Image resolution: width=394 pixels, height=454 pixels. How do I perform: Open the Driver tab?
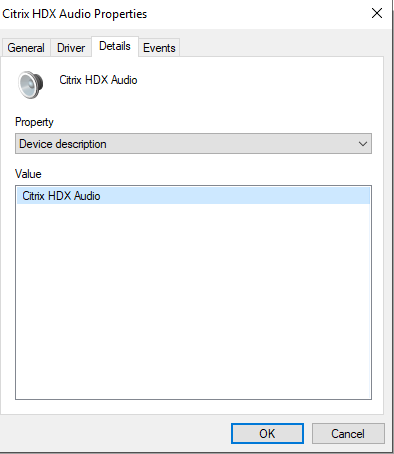[71, 48]
